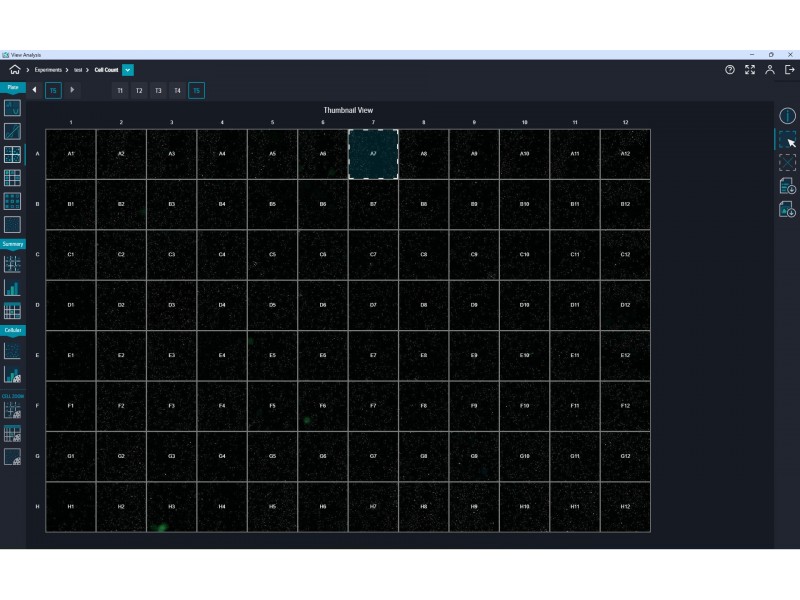800x600 pixels.
Task: Open the info panel circled-i icon
Action: tap(787, 116)
